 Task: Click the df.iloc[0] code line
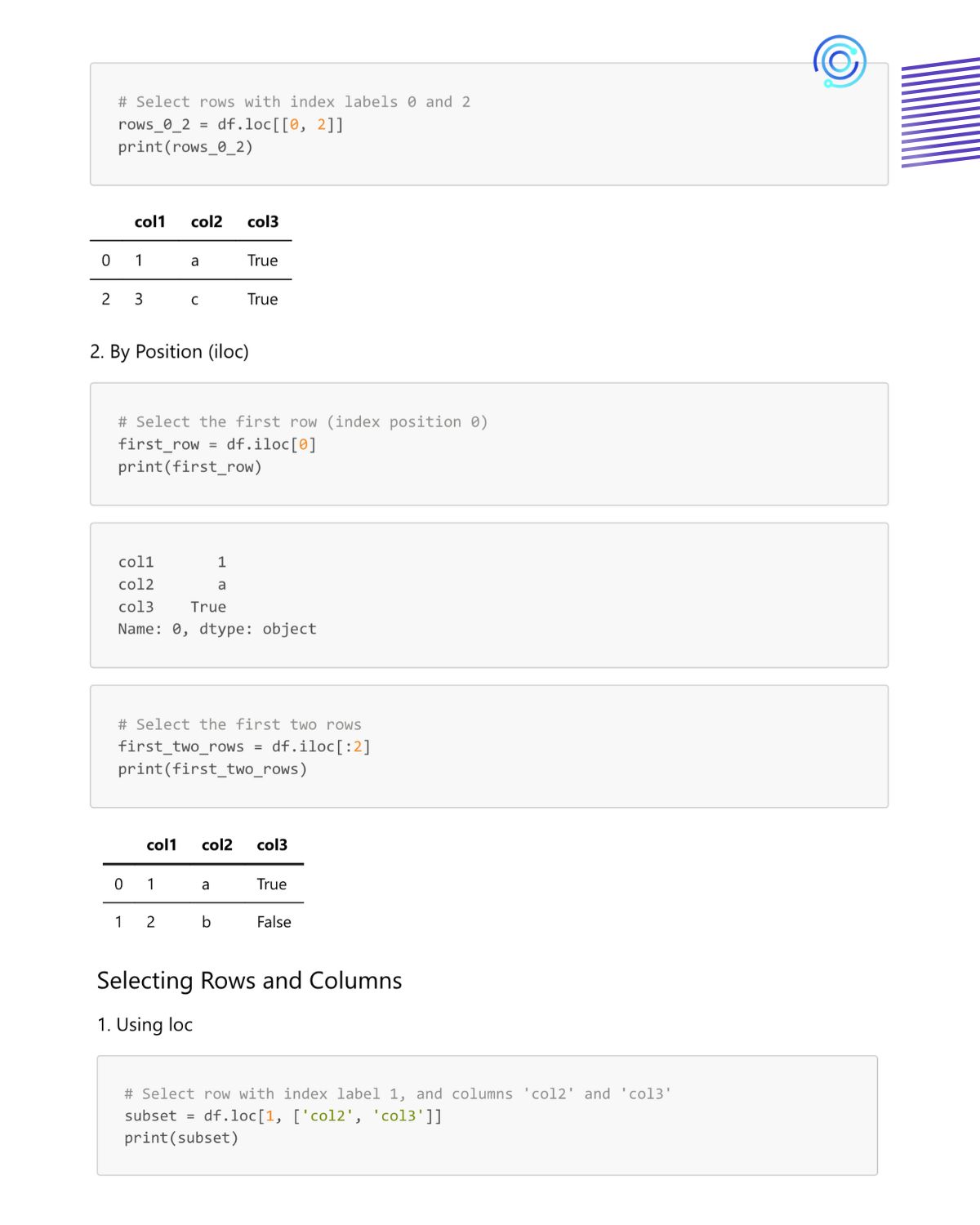click(216, 444)
